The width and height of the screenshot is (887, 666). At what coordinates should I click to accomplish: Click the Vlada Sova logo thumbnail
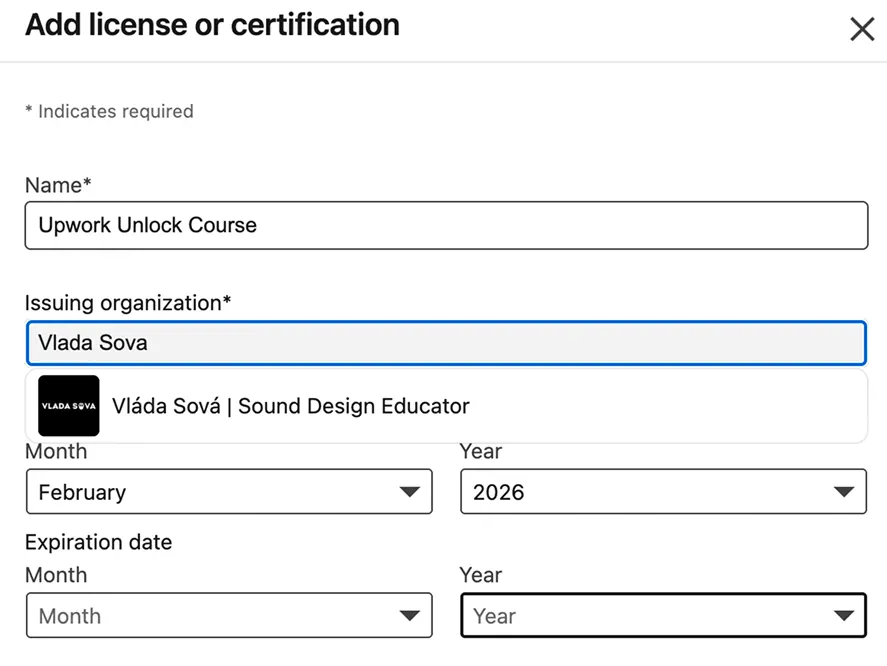coord(68,406)
